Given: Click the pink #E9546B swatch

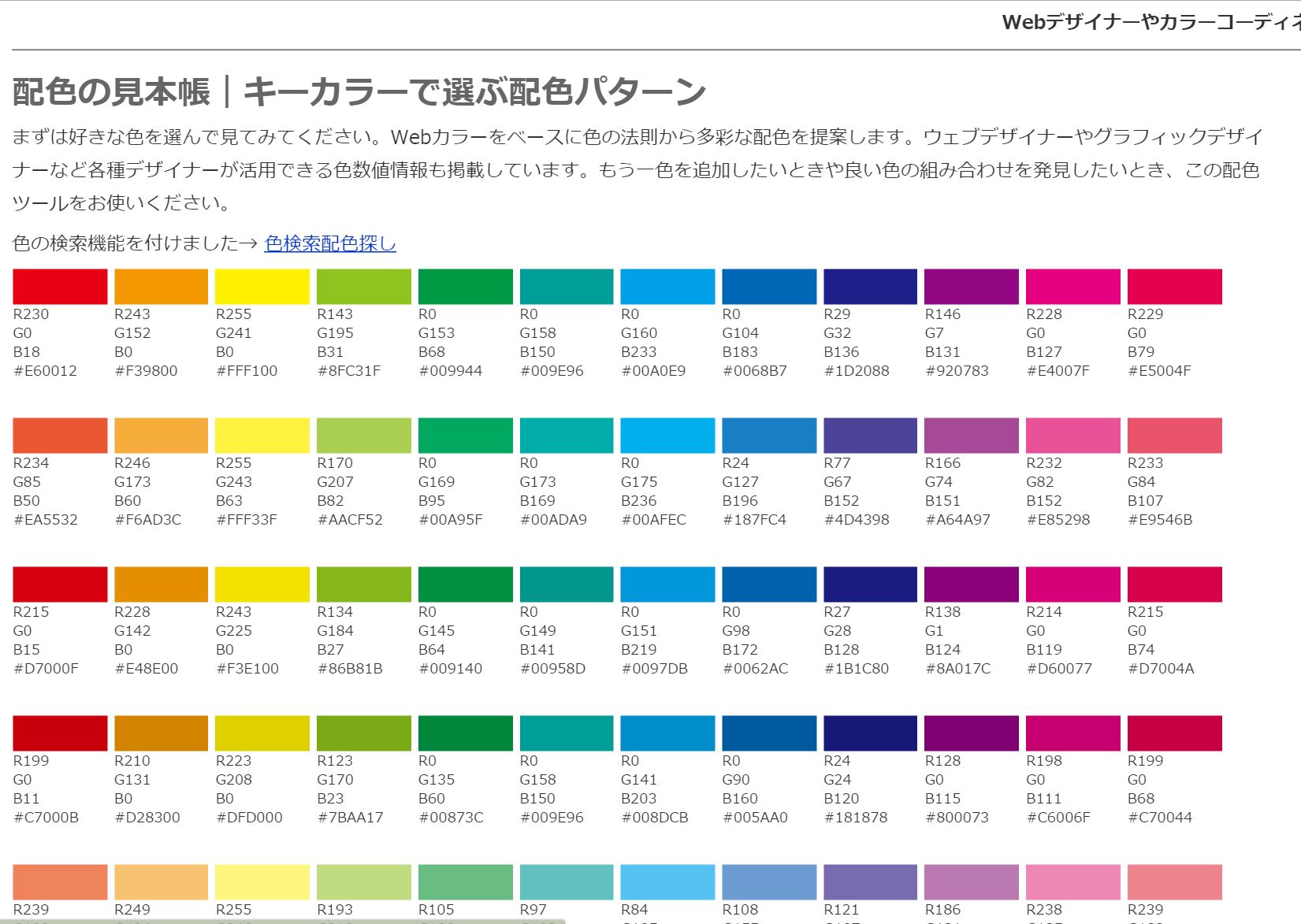Looking at the screenshot, I should (1175, 436).
